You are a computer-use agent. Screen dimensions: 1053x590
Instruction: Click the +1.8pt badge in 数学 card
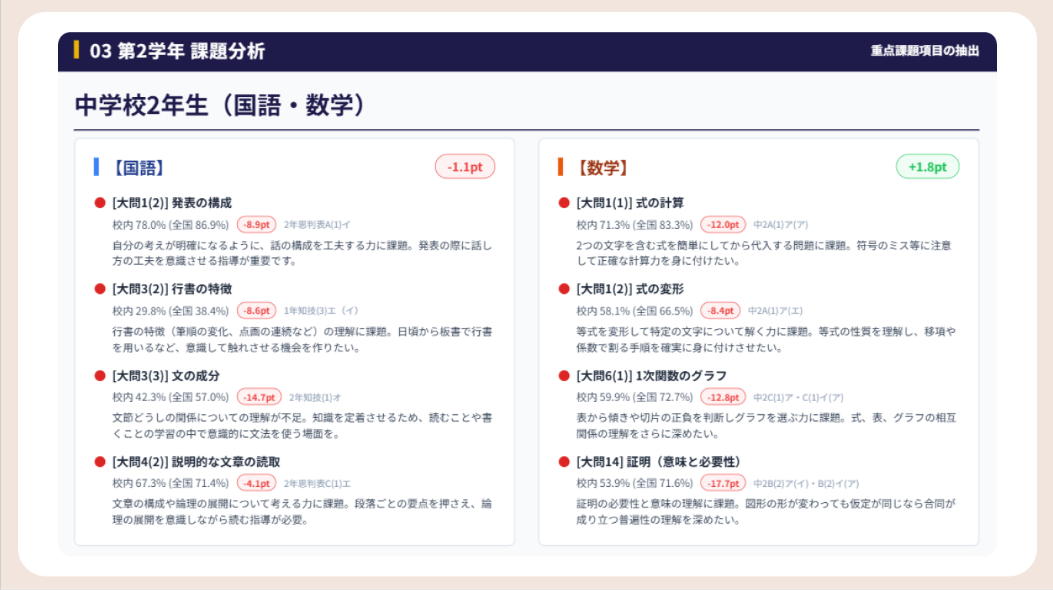(927, 167)
